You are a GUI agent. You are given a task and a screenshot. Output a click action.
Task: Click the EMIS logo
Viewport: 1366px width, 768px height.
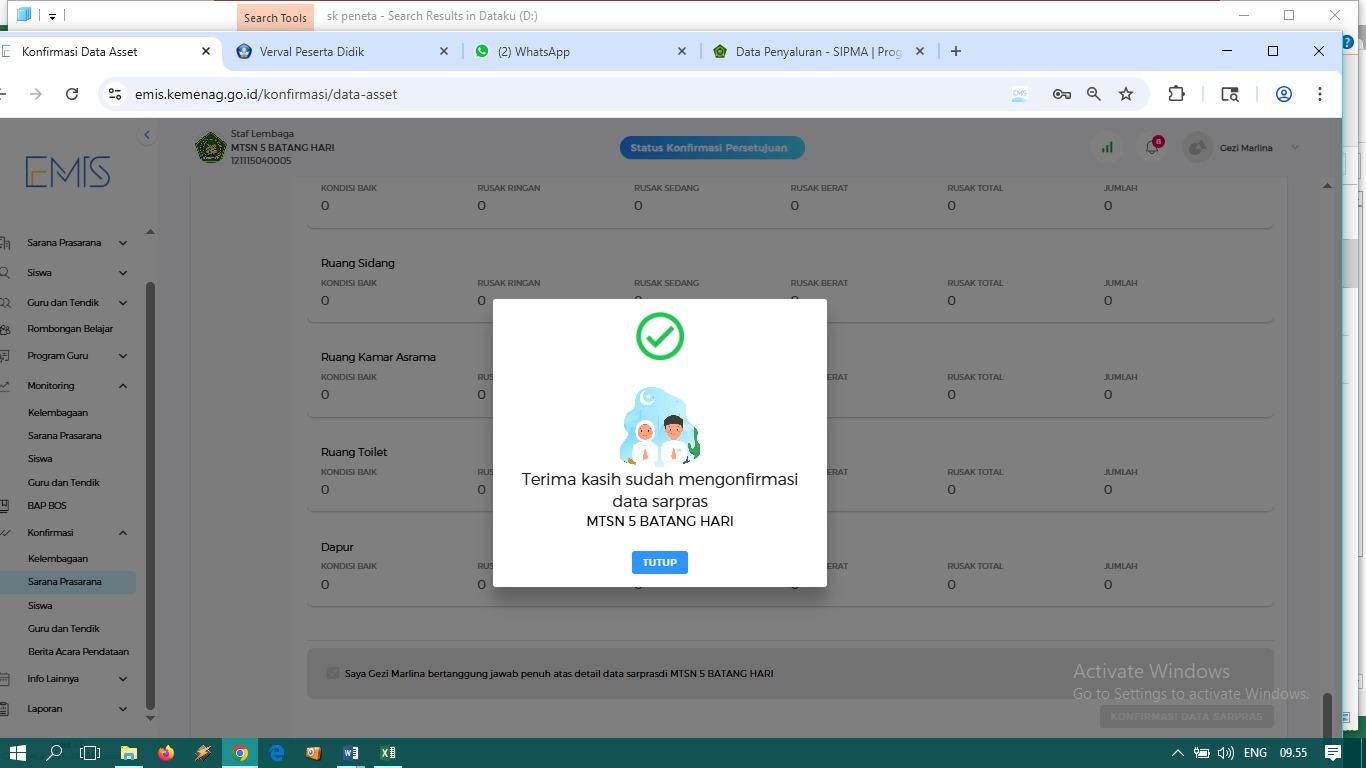[68, 172]
